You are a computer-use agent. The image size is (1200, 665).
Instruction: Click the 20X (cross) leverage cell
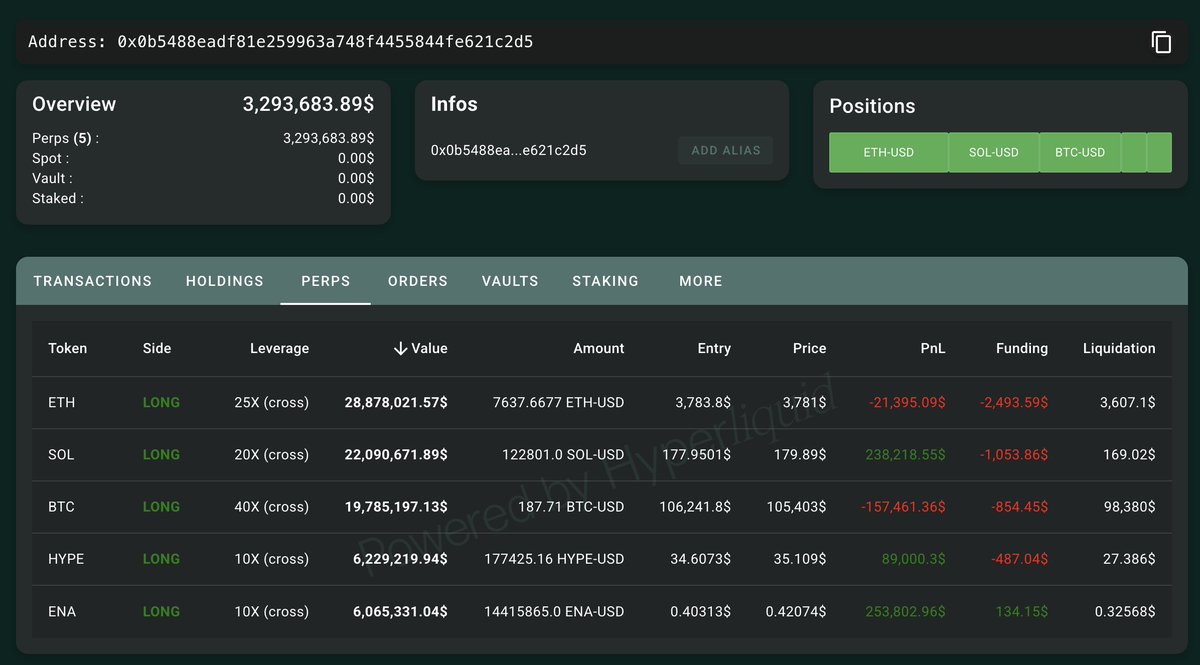(x=272, y=454)
